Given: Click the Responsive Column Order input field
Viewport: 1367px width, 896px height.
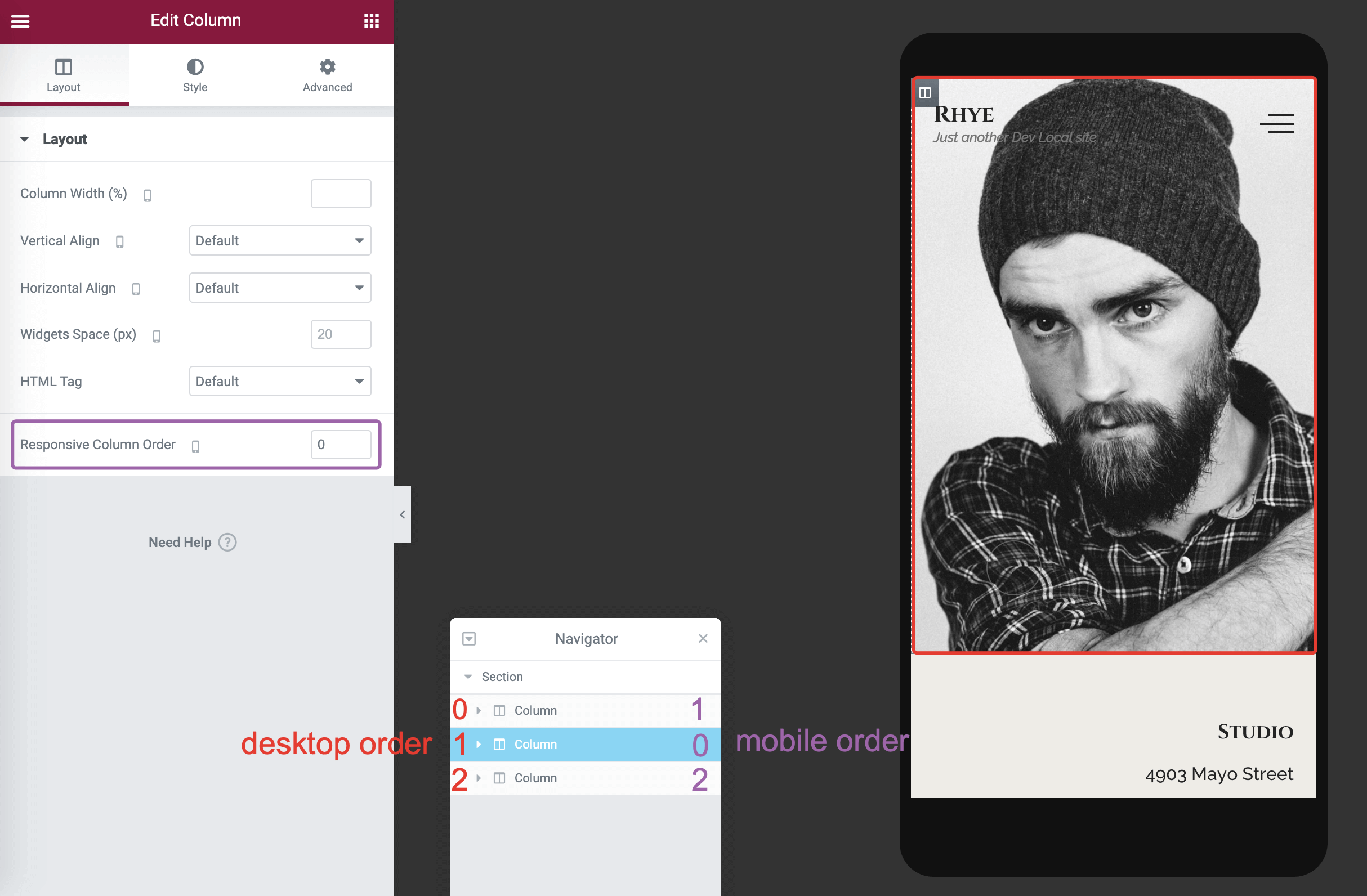Looking at the screenshot, I should tap(341, 445).
